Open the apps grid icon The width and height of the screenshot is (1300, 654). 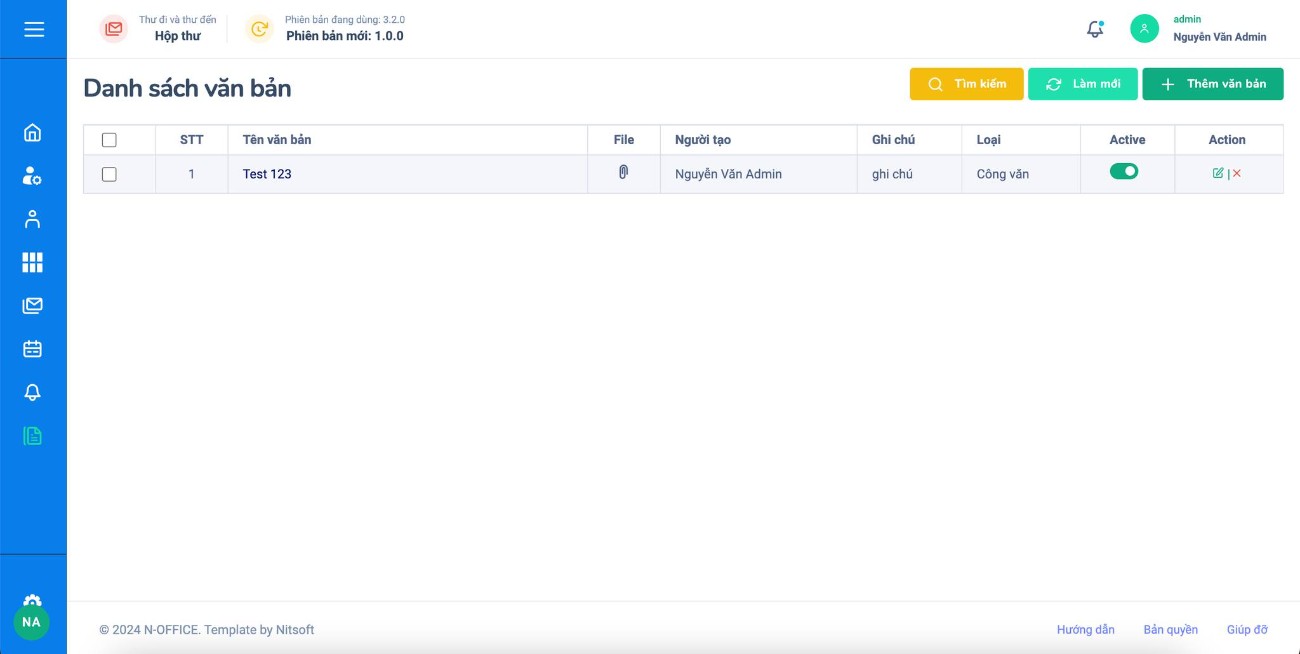(33, 263)
